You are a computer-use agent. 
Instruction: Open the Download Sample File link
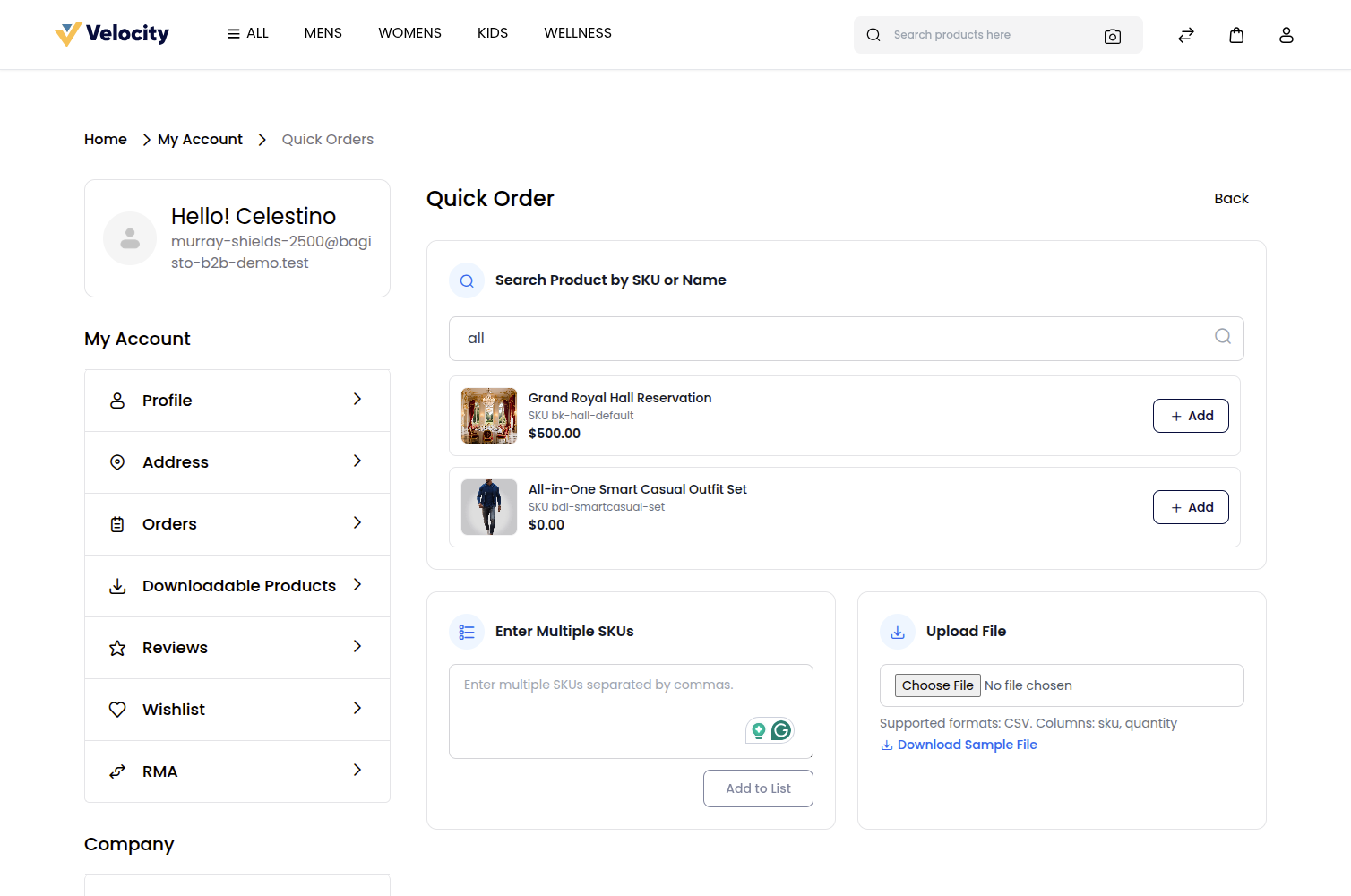[x=967, y=745]
